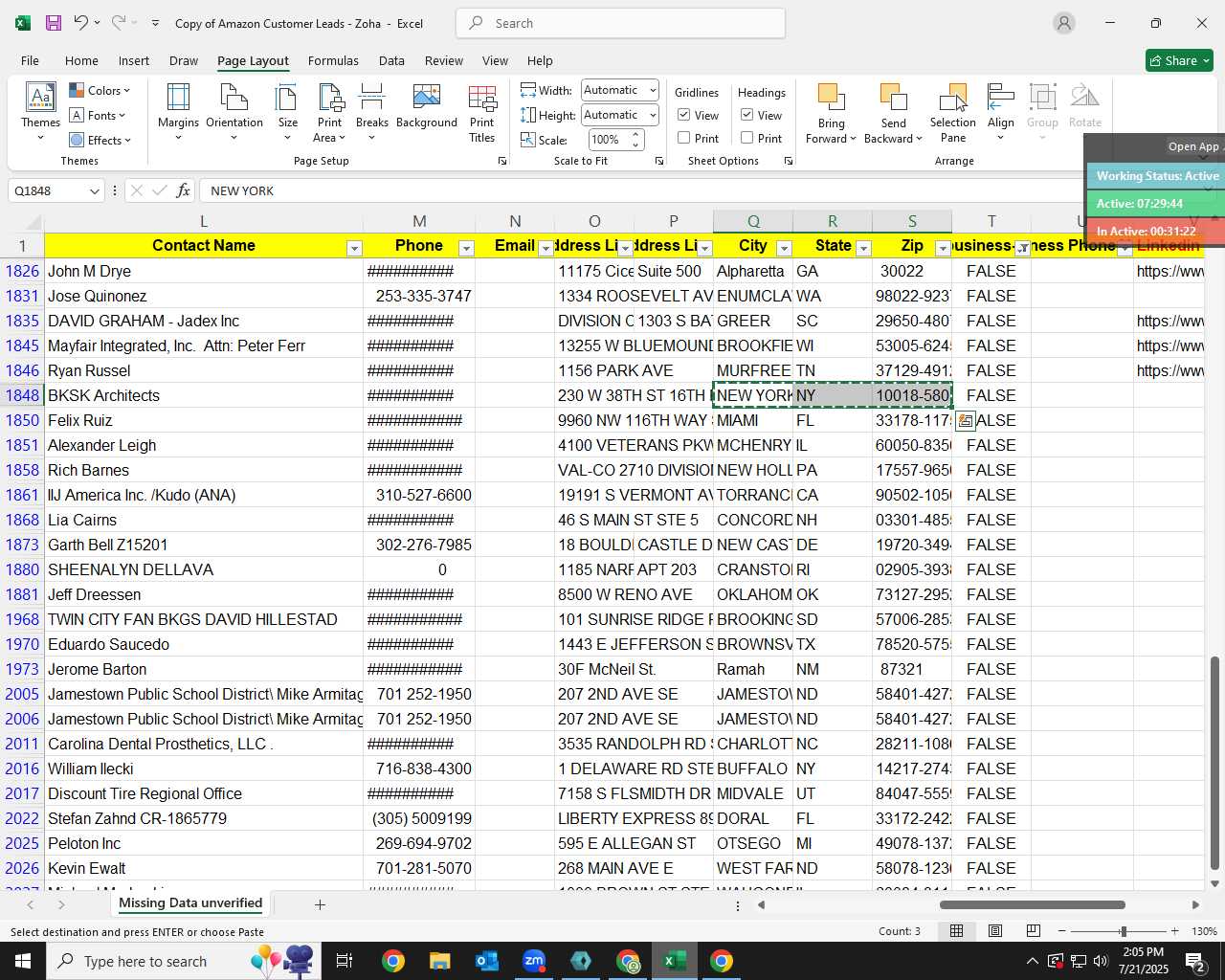
Task: Open Align objects menu
Action: tap(1001, 112)
